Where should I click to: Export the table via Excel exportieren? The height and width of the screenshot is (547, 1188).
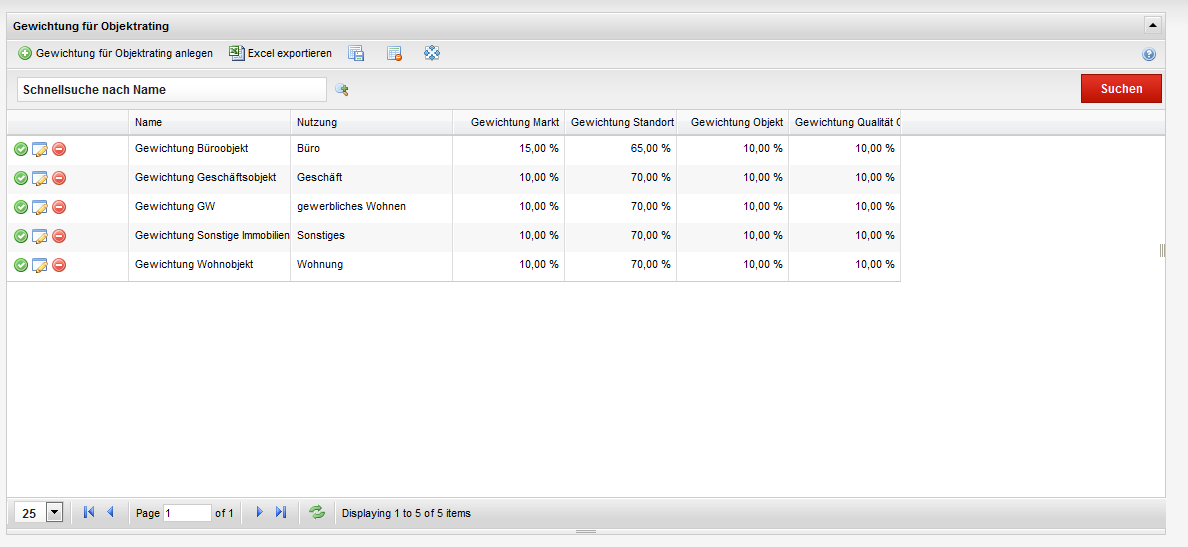[x=280, y=54]
